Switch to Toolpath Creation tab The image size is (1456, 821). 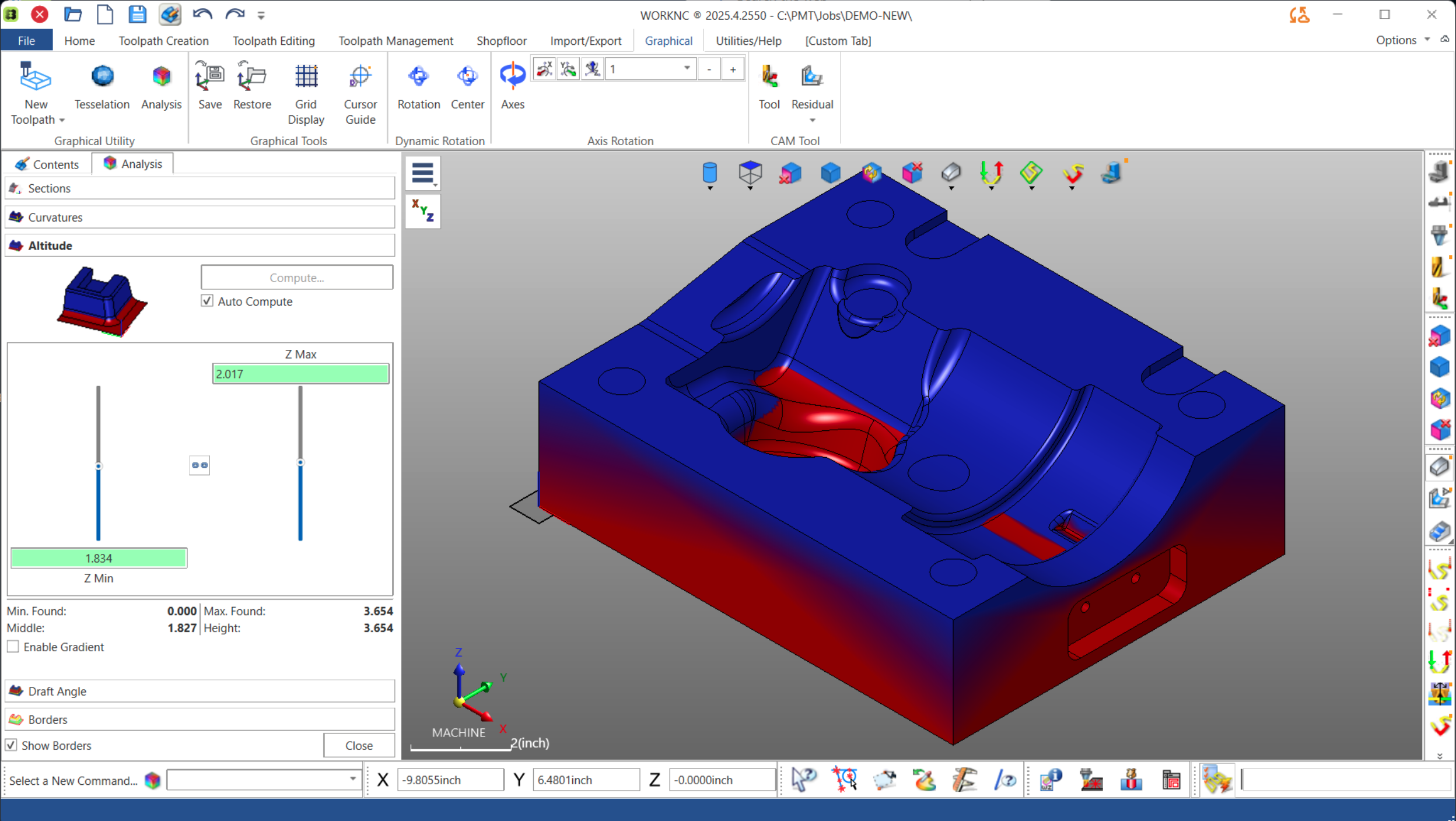pos(163,41)
